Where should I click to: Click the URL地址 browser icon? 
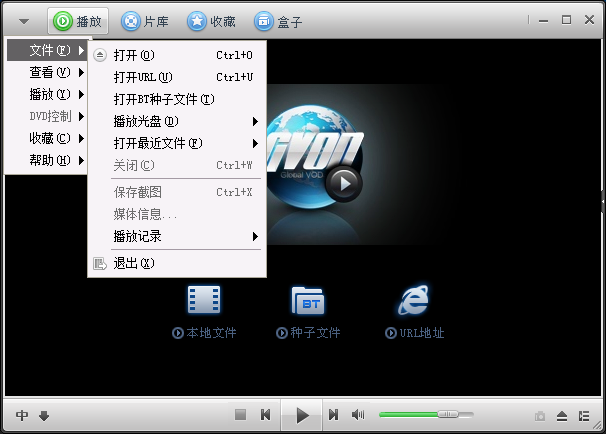pyautogui.click(x=414, y=299)
